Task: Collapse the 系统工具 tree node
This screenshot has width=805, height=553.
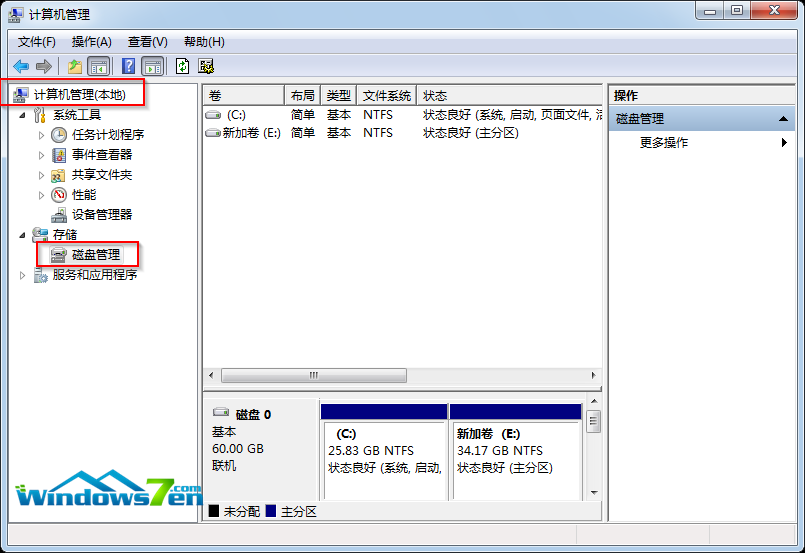Action: click(x=22, y=115)
